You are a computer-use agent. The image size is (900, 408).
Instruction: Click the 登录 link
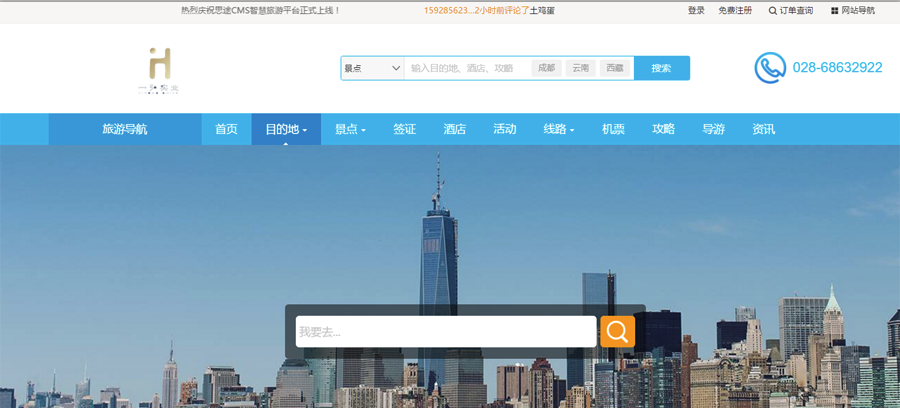coord(696,11)
